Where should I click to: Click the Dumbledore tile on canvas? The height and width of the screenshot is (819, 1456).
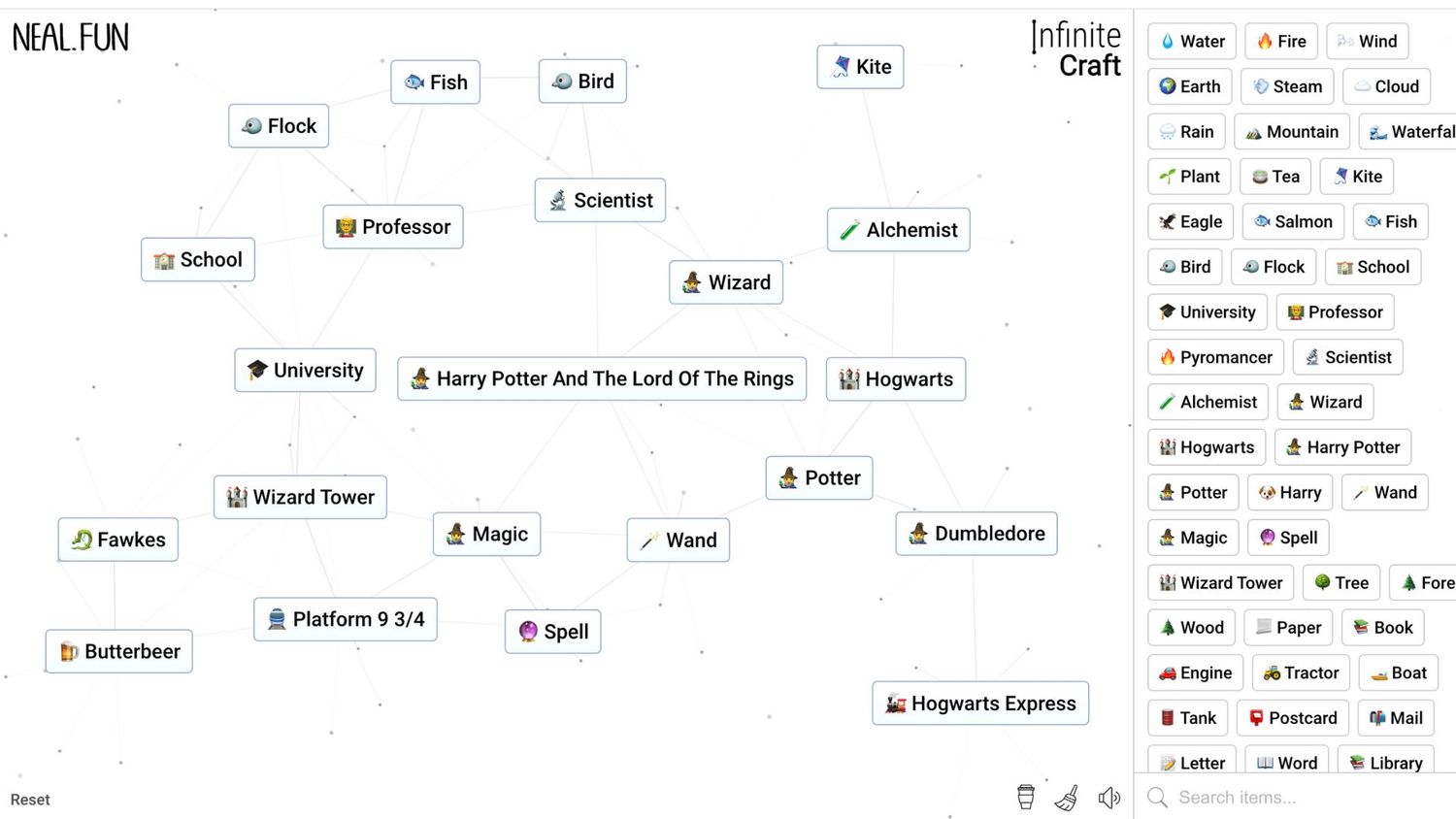pyautogui.click(x=976, y=534)
